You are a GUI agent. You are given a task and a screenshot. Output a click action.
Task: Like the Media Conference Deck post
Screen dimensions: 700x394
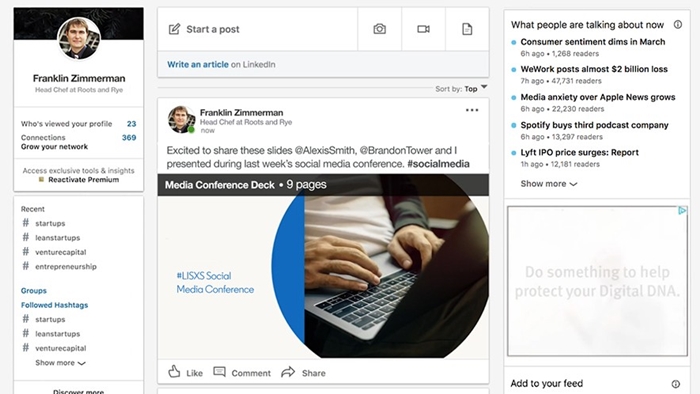(185, 372)
